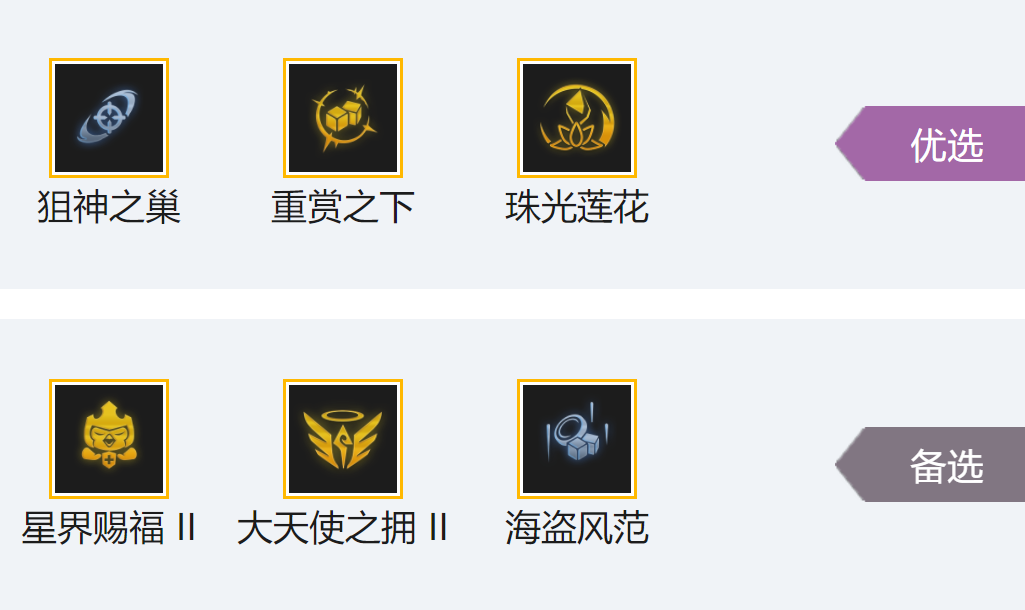Select the purple 优选 tag
Screen dimensions: 1025x610
930,143
